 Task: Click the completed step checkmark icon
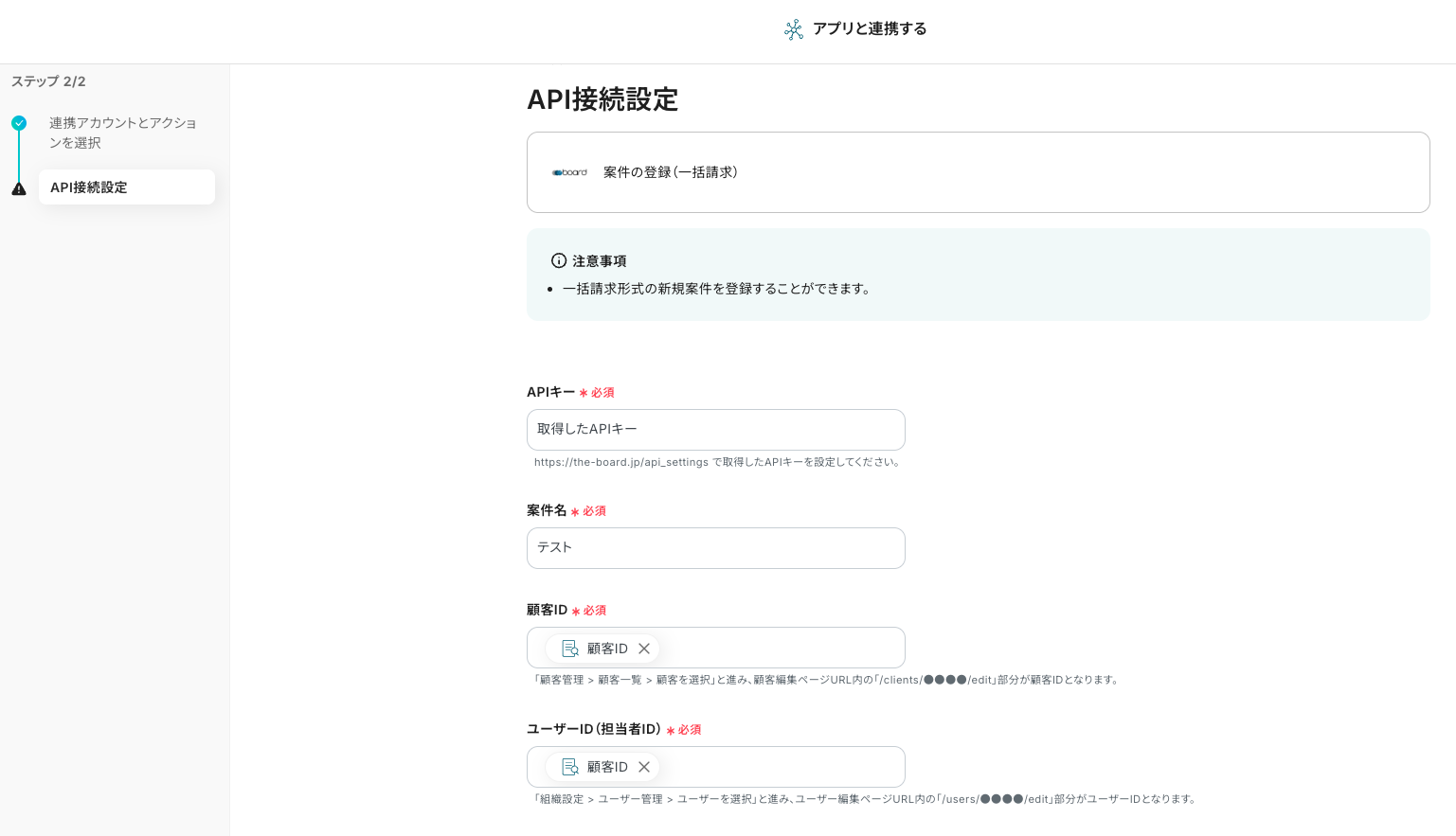tap(19, 123)
